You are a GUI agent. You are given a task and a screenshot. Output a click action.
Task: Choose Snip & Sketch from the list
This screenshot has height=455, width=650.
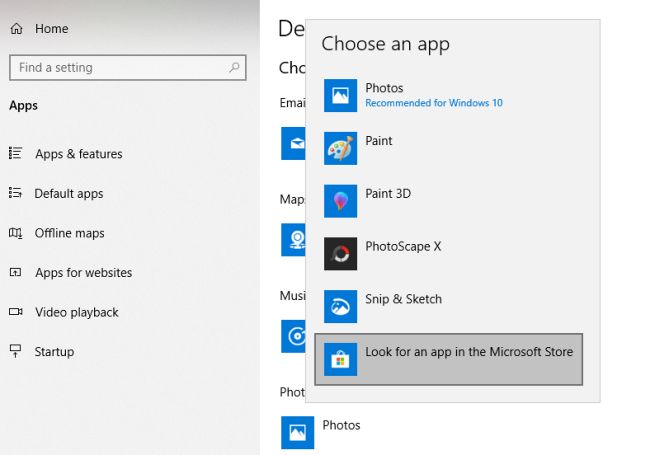[x=403, y=299]
